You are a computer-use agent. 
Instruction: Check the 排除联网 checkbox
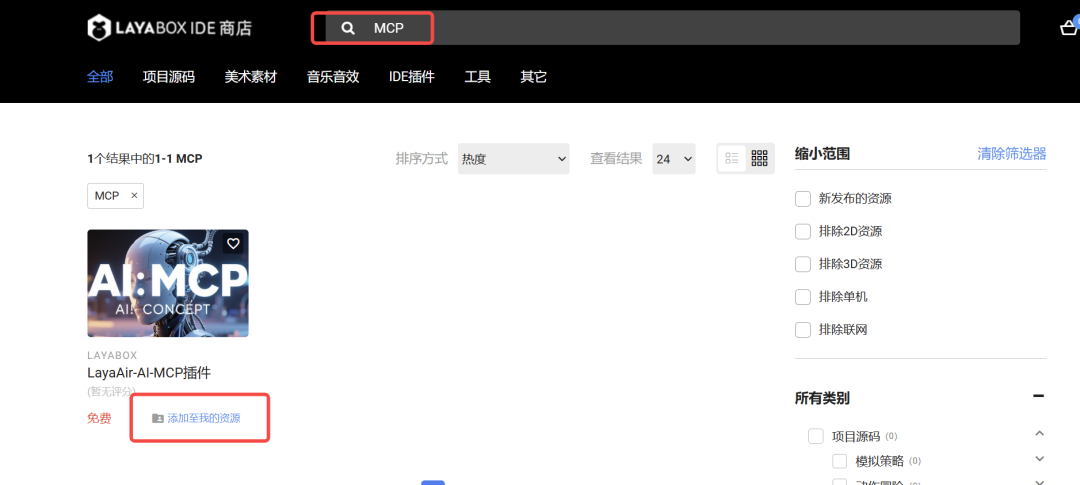(802, 329)
